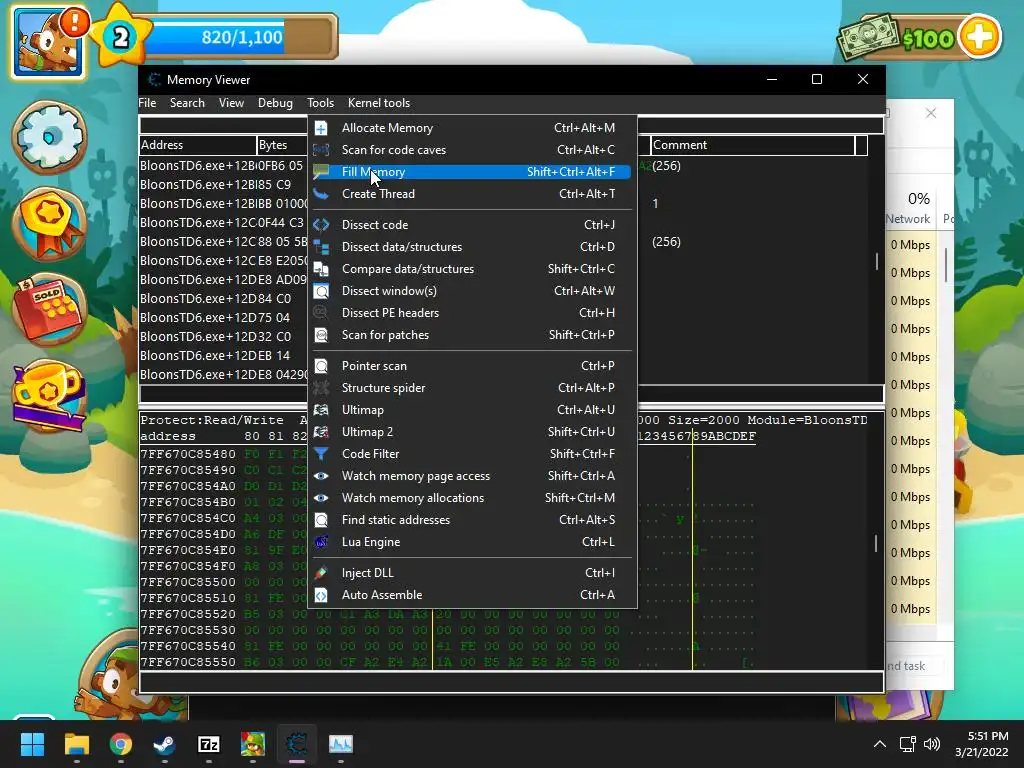Image resolution: width=1024 pixels, height=768 pixels.
Task: Click the Compare data/structures icon
Action: [321, 269]
